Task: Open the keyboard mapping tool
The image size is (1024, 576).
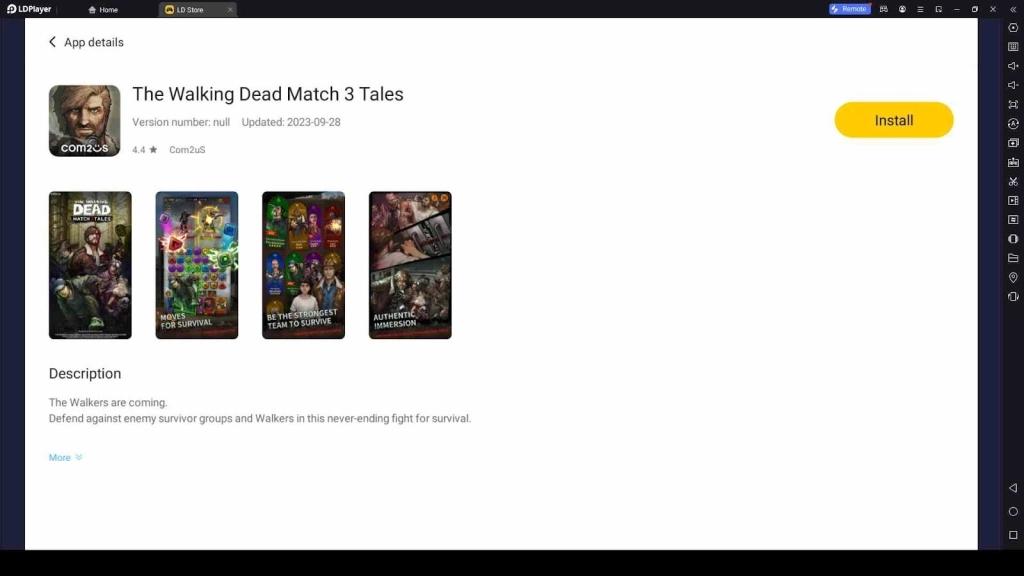Action: (1013, 46)
